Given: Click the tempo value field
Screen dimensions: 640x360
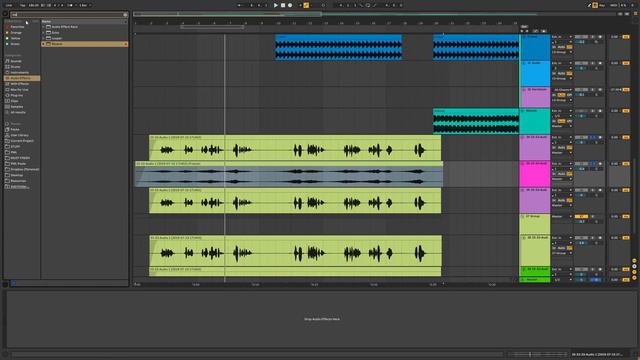Looking at the screenshot, I should (33, 5).
